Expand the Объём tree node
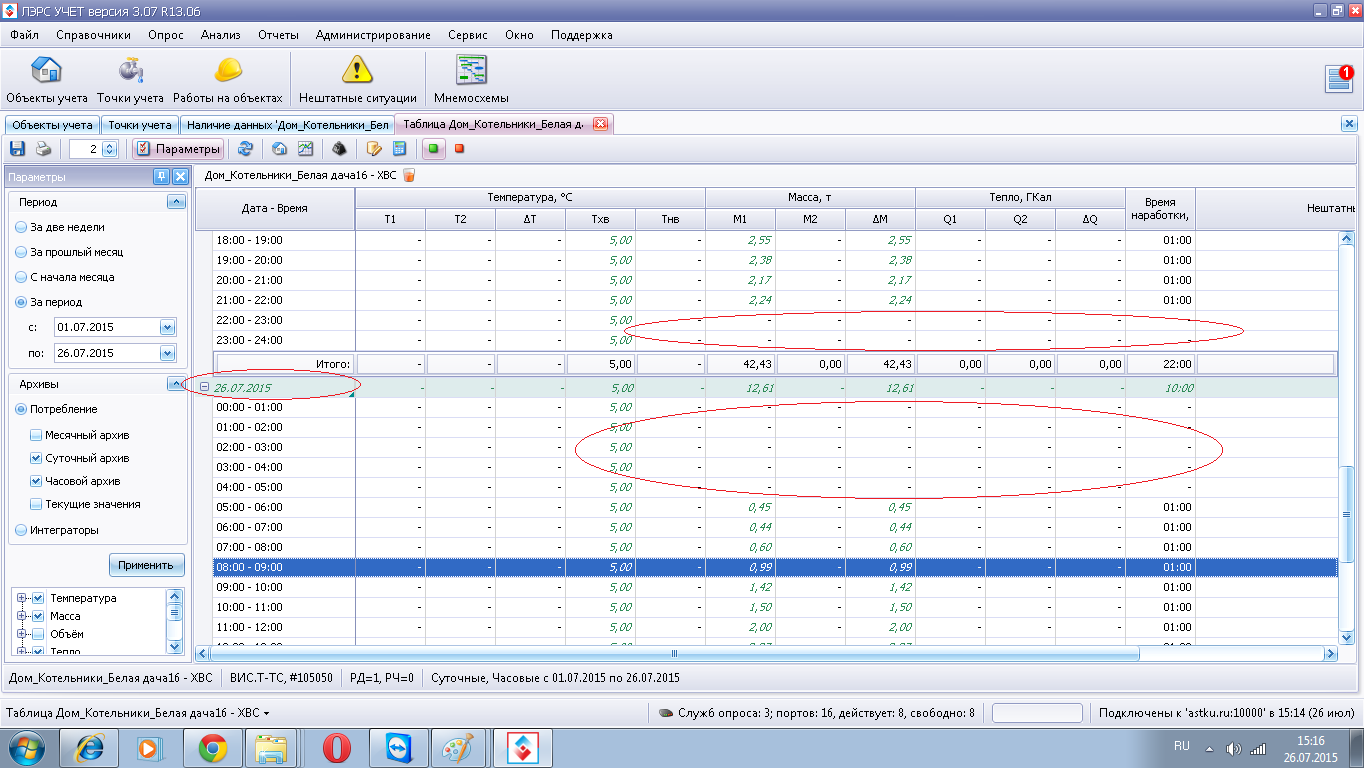The width and height of the screenshot is (1366, 768). point(23,634)
